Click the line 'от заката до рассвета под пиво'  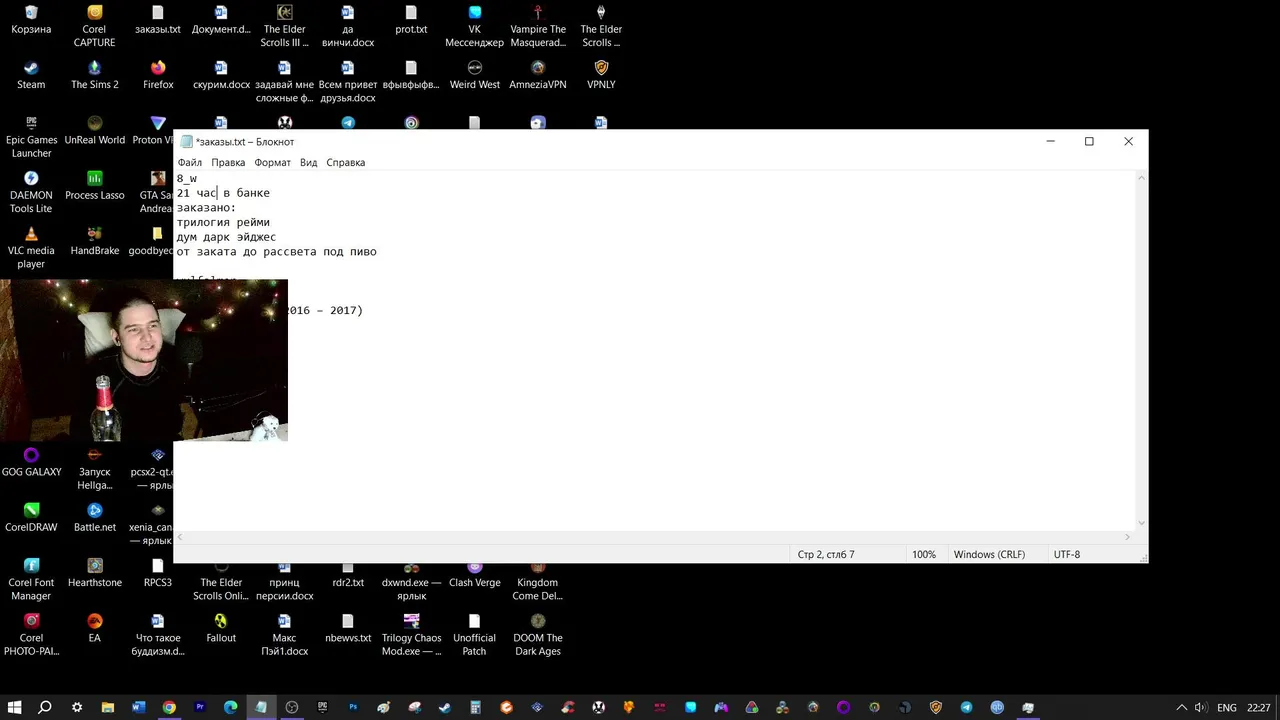pos(277,252)
